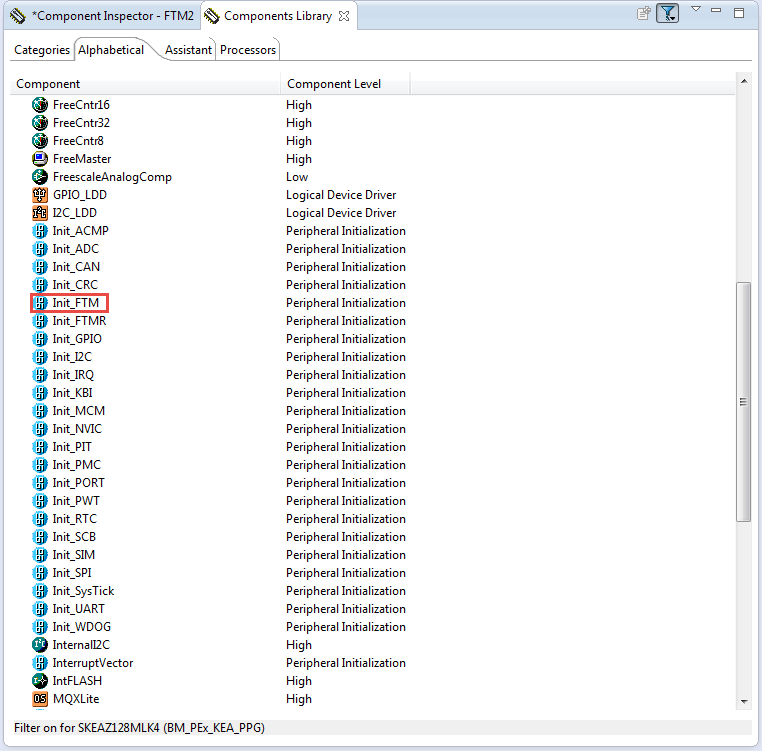
Task: Click the Init_SPI component icon
Action: 40,572
